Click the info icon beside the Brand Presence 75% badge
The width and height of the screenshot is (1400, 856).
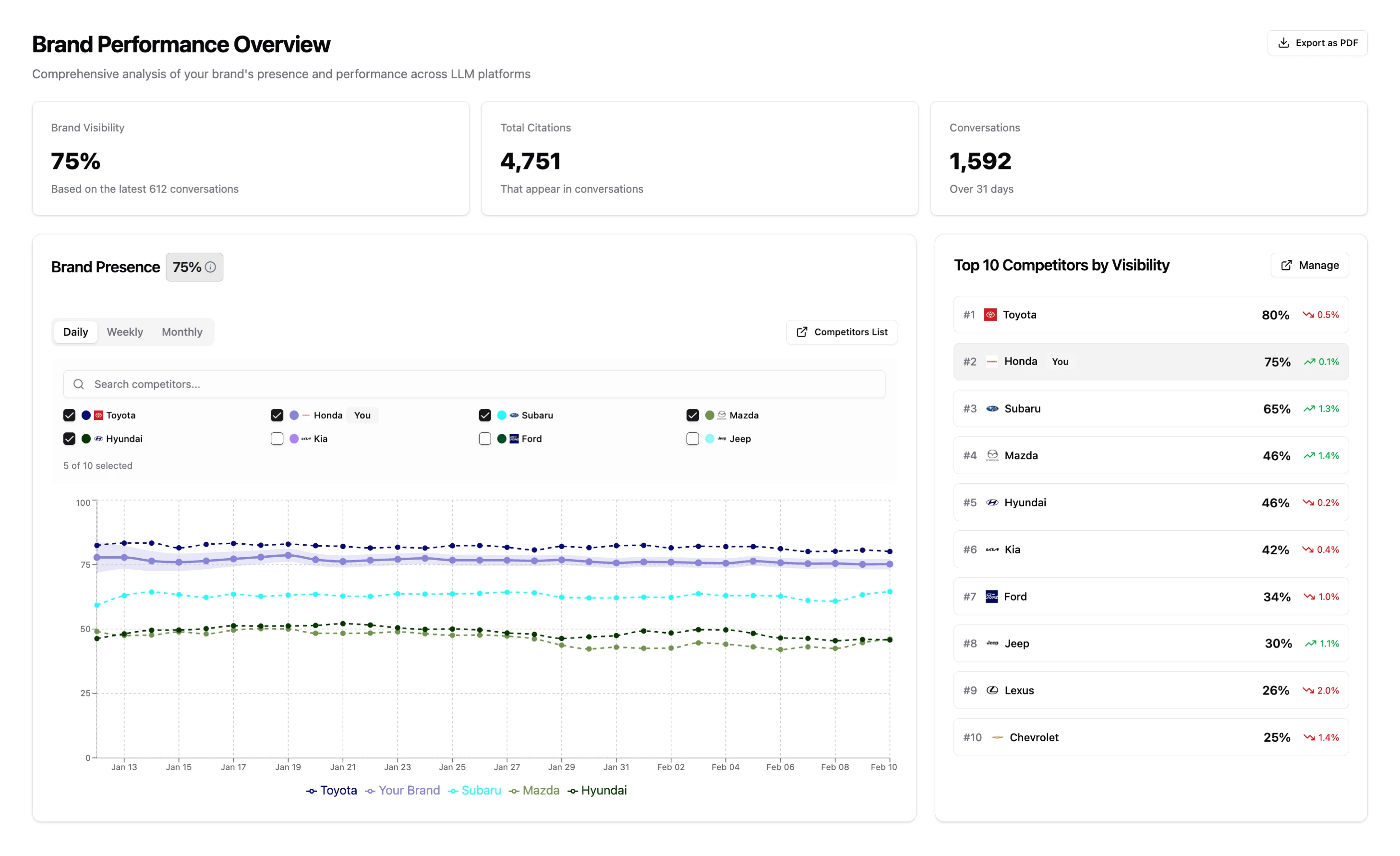[x=210, y=267]
